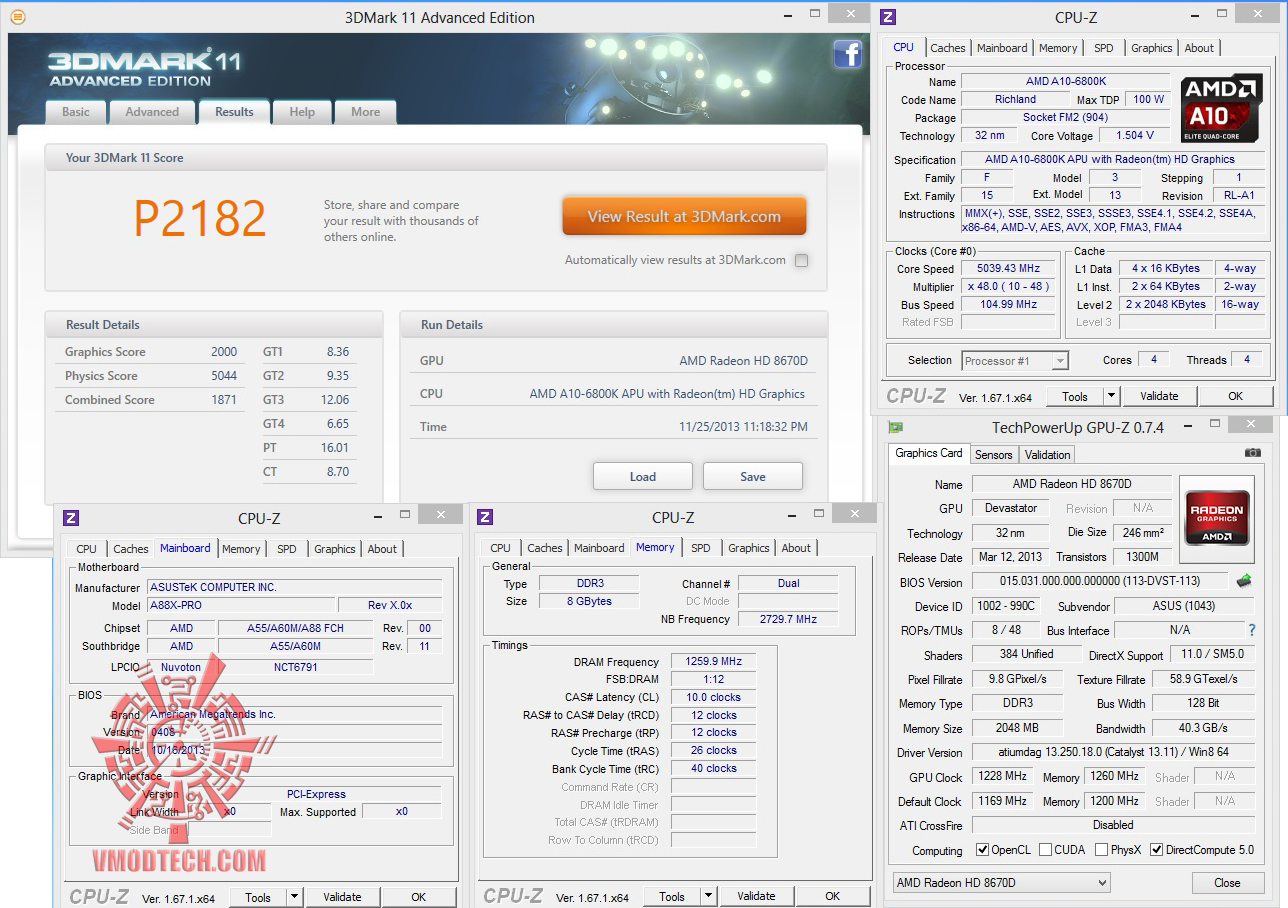The height and width of the screenshot is (908, 1288).
Task: Click the Tools button in the top-right CPU-Z window
Action: click(x=1075, y=396)
